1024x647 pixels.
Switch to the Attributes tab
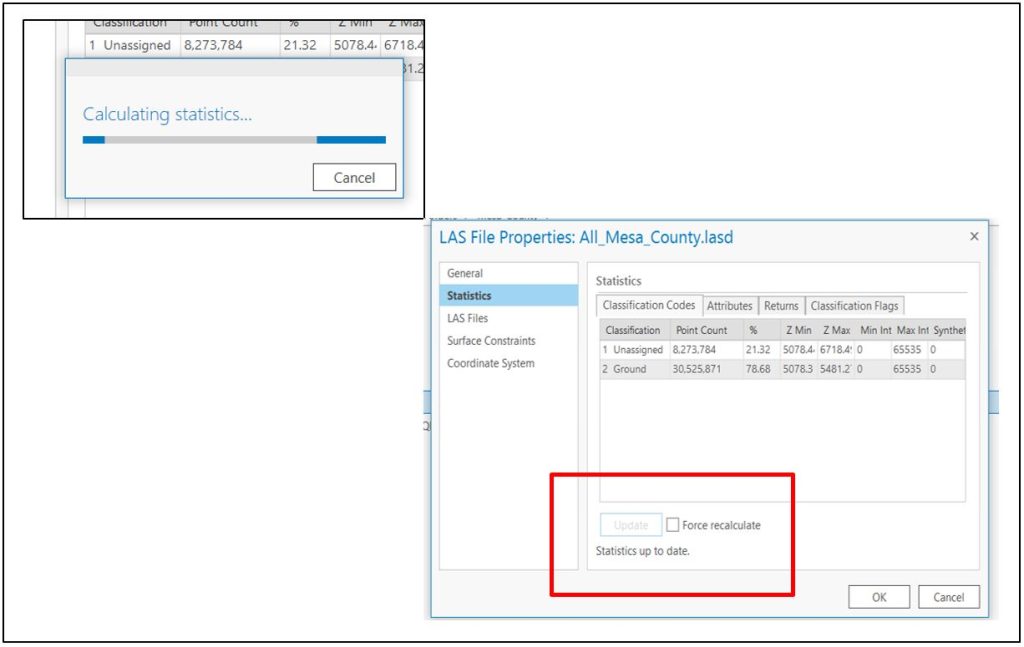(x=730, y=306)
